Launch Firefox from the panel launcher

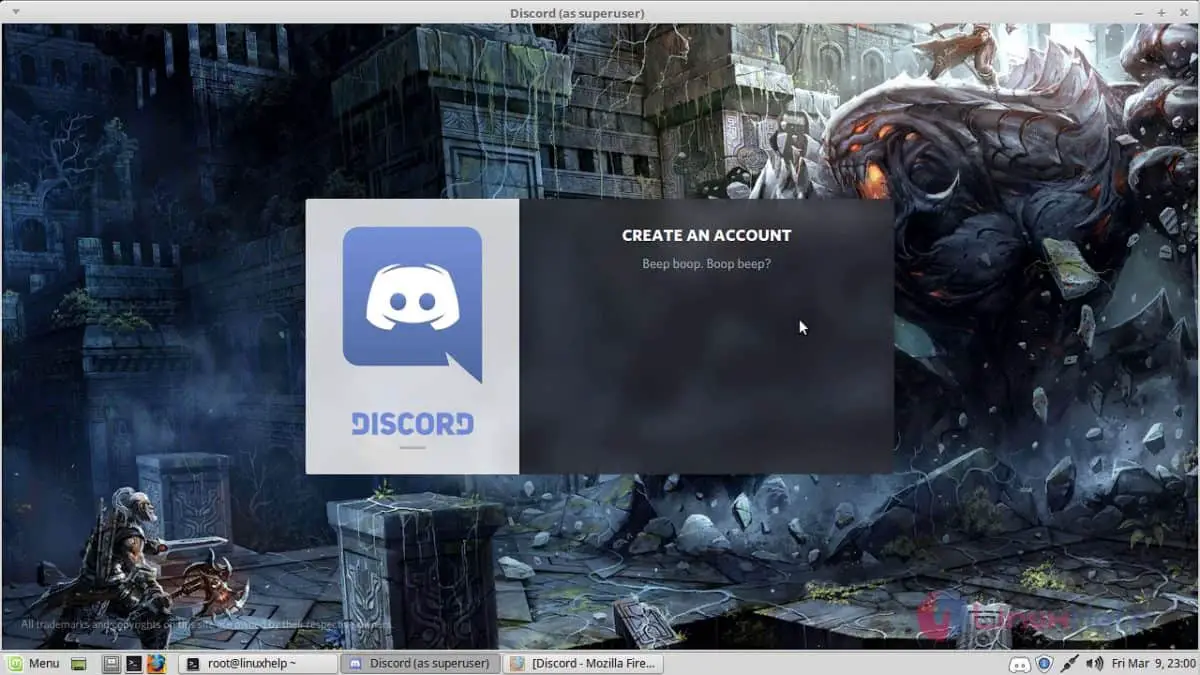coord(156,663)
